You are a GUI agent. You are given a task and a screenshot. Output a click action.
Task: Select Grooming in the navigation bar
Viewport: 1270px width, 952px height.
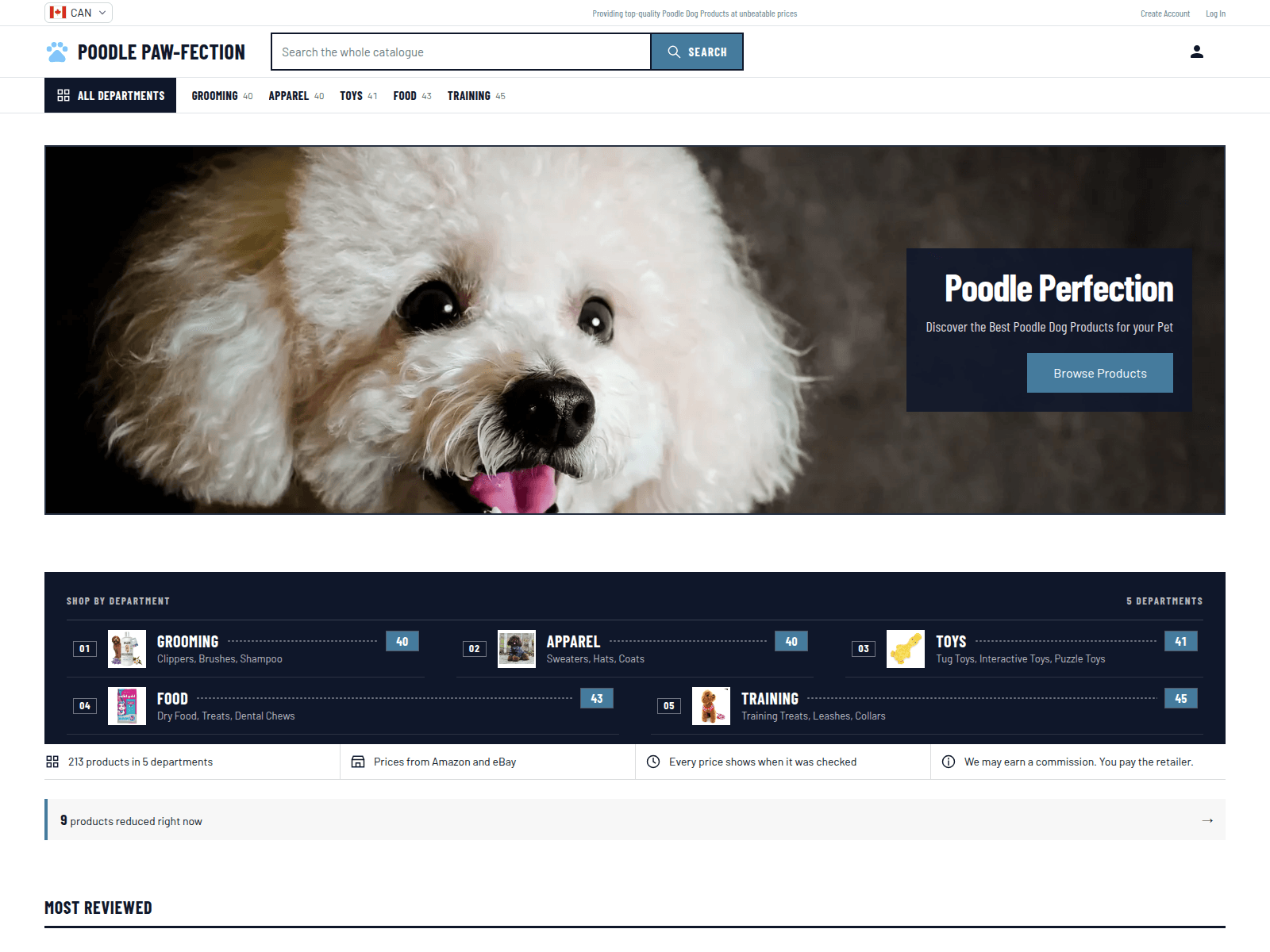(222, 96)
